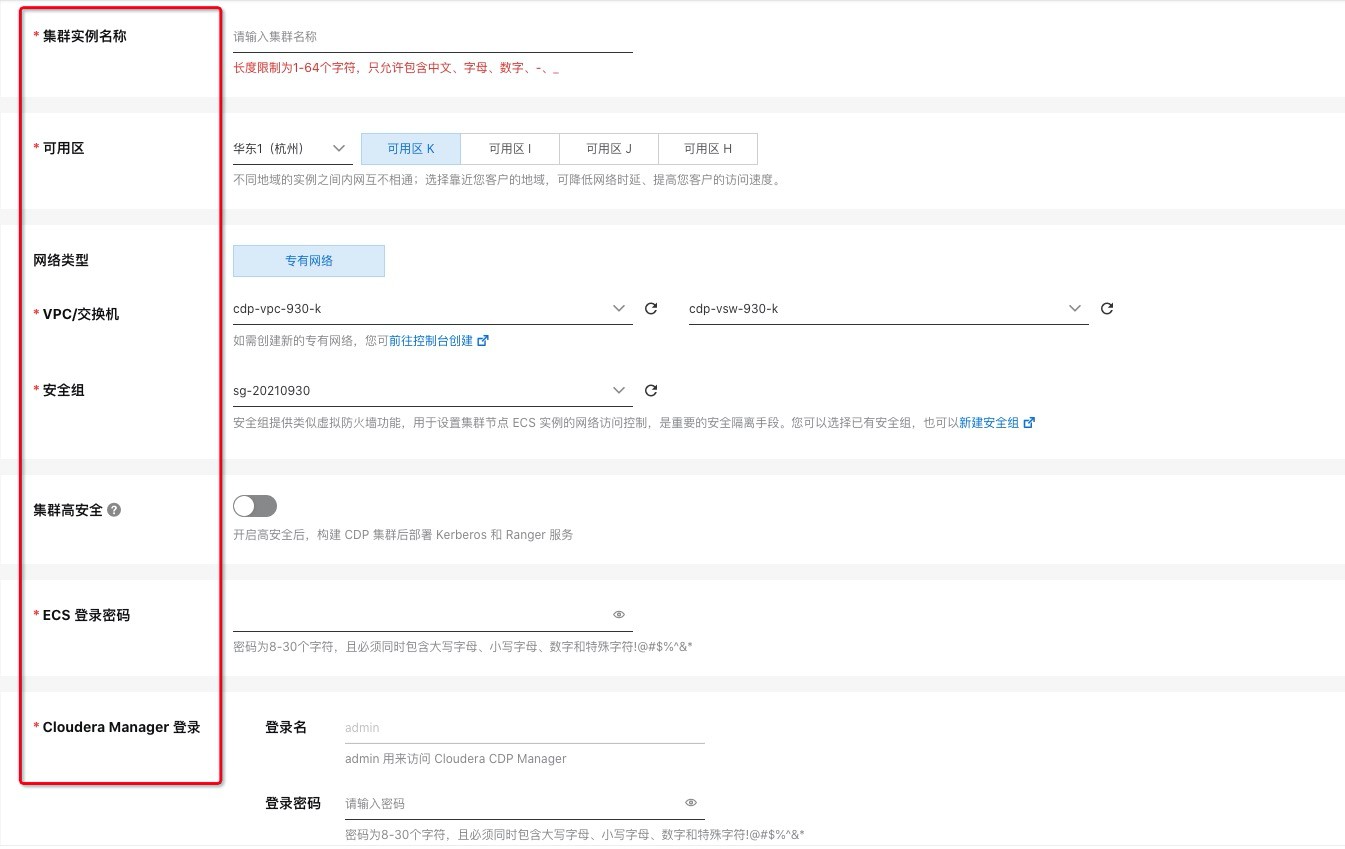1345x849 pixels.
Task: Refresh the VPC cdp-vpc-930-k list
Action: 651,309
